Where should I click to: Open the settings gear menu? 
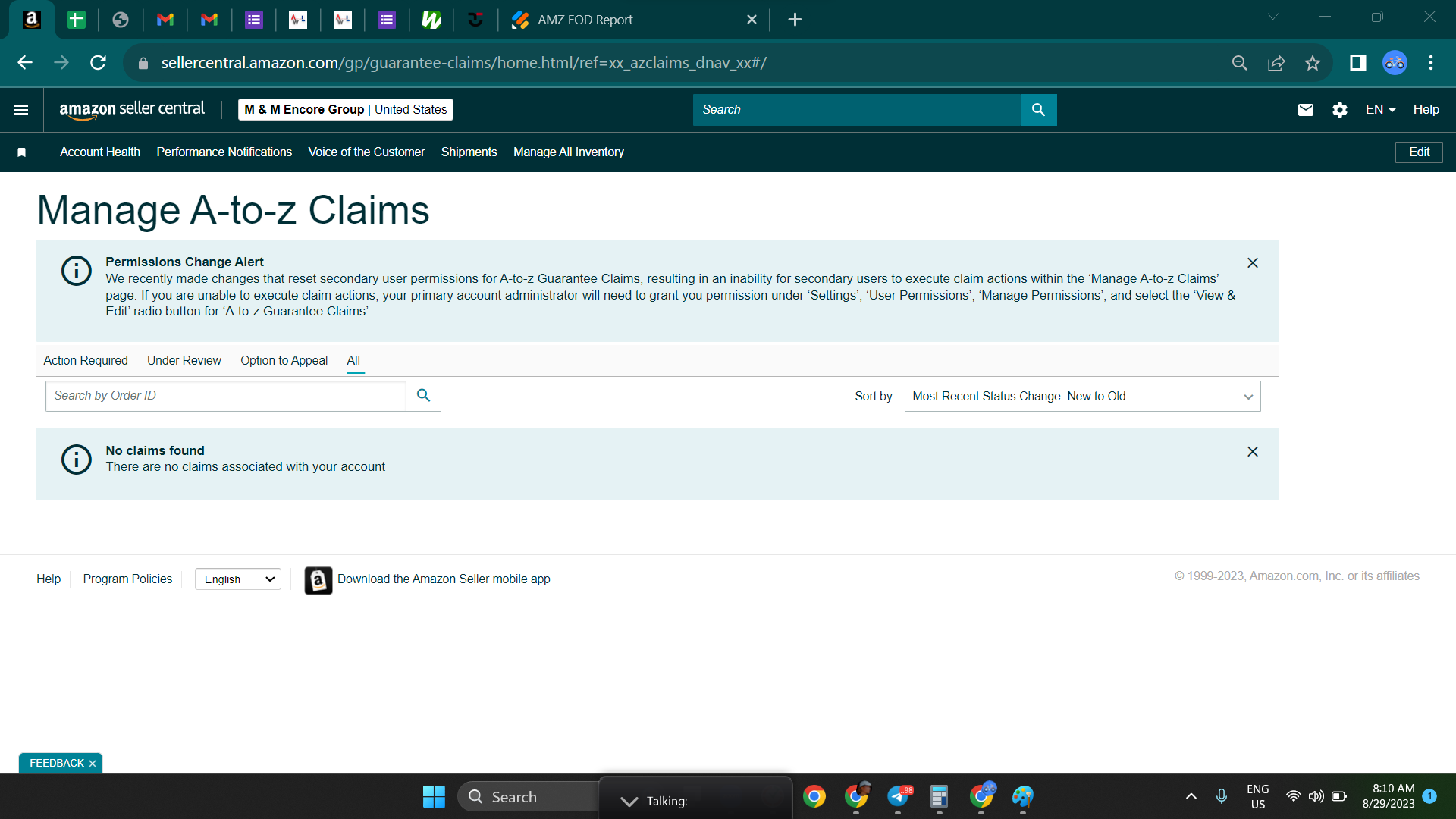(1340, 110)
